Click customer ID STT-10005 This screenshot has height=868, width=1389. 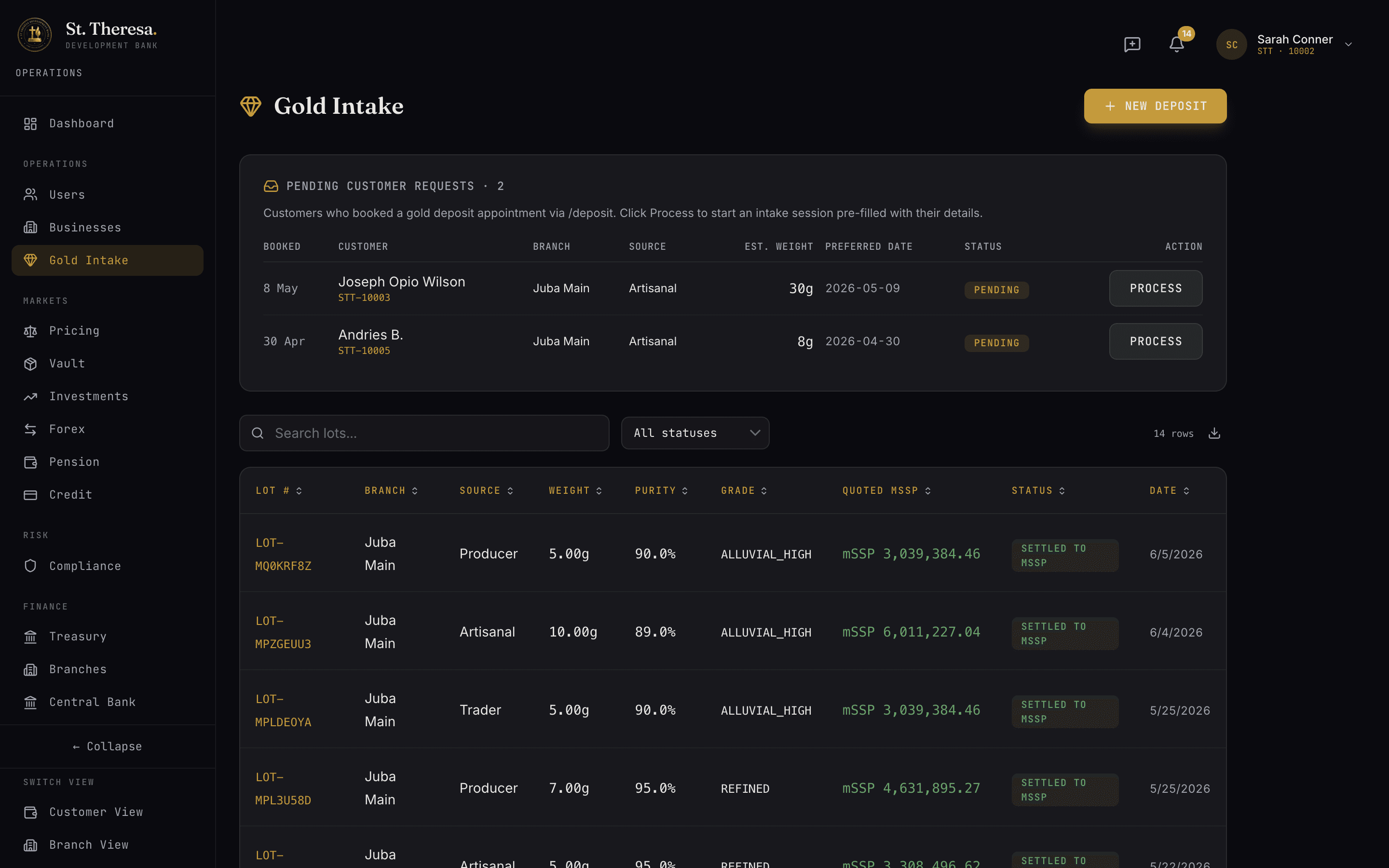pos(364,350)
